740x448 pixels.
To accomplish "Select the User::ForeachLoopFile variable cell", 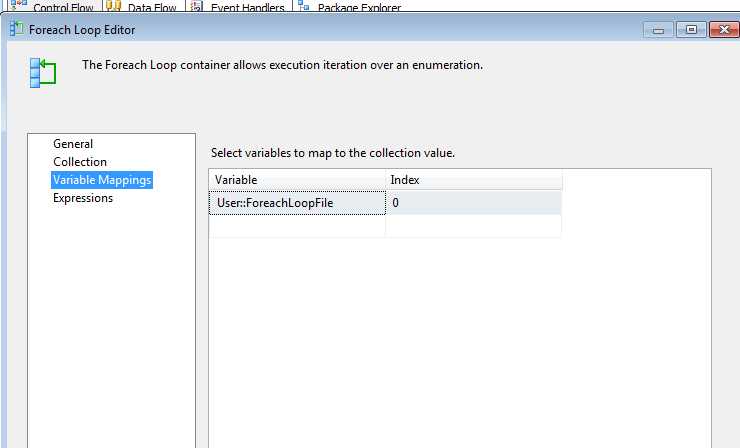I will pos(297,203).
